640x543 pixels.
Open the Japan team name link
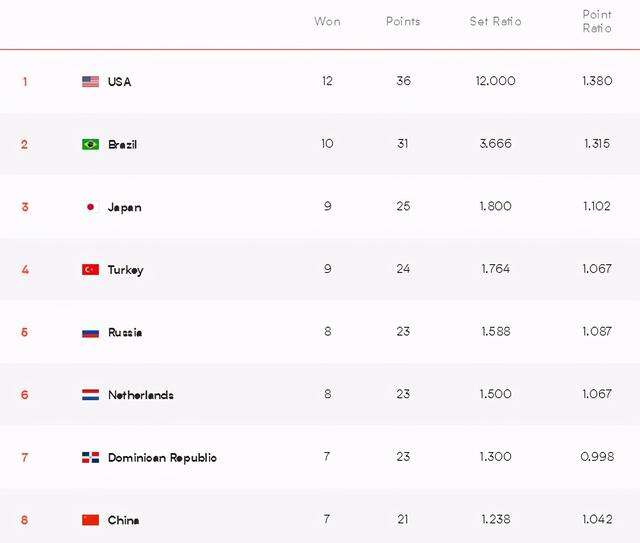[x=124, y=207]
